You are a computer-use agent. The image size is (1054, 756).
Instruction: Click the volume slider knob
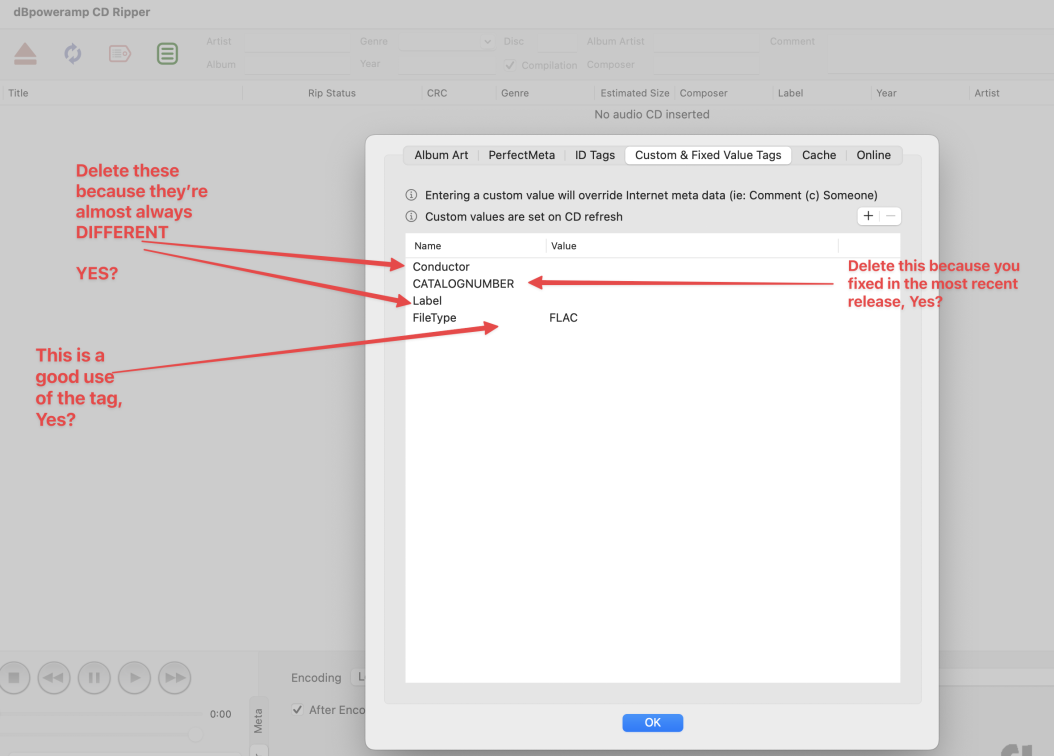point(195,734)
